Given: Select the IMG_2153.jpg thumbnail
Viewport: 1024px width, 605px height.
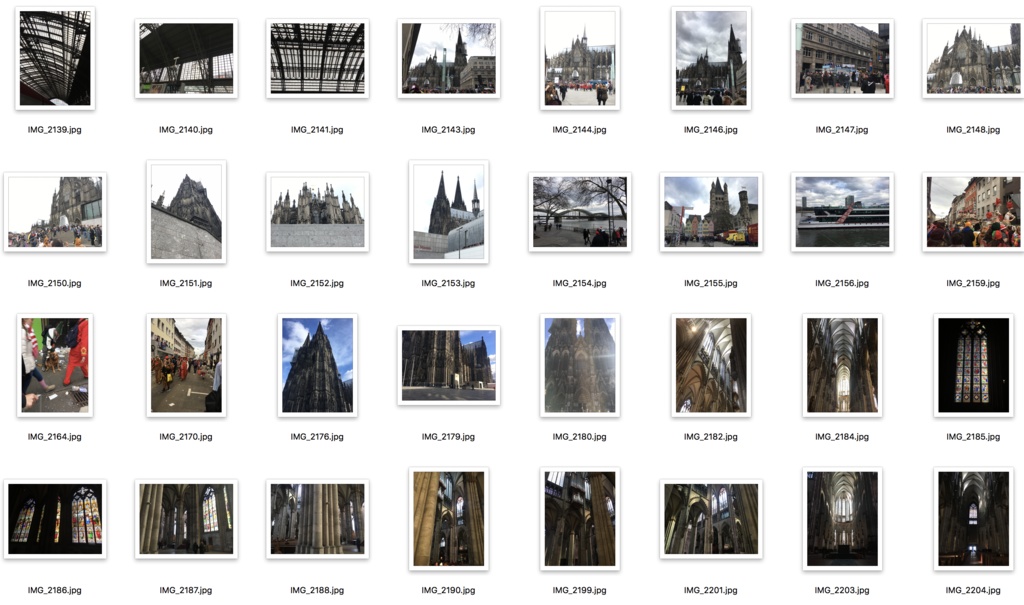Looking at the screenshot, I should click(x=449, y=212).
